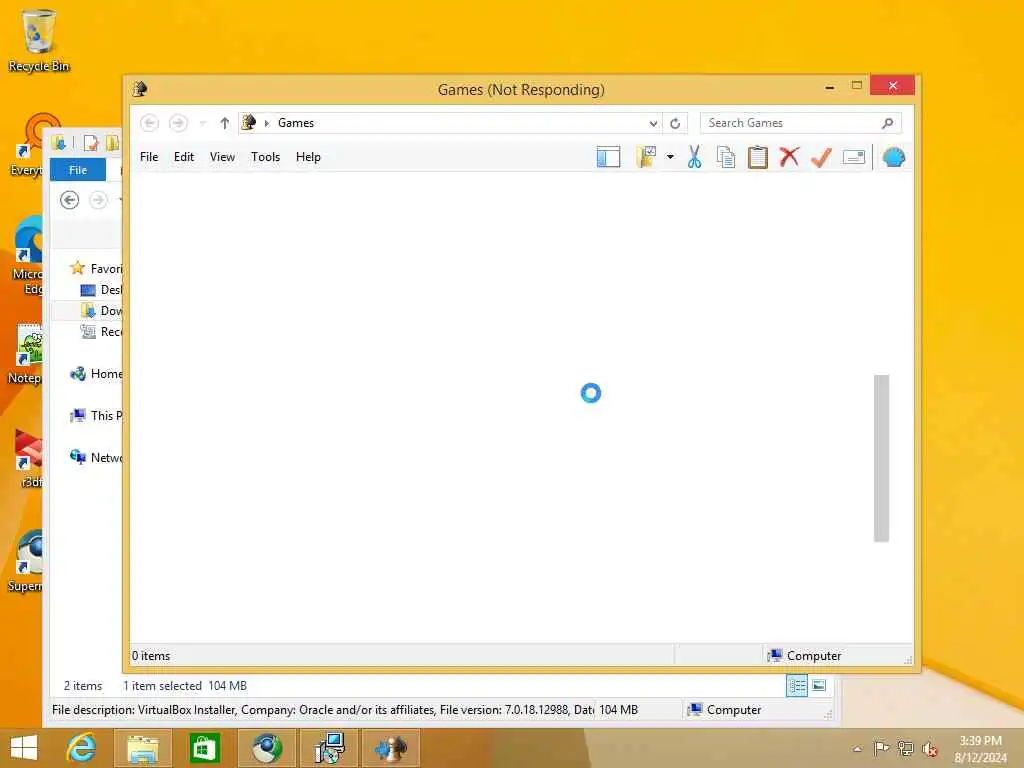The width and height of the screenshot is (1024, 768).
Task: Click '2 items' status text
Action: point(83,686)
